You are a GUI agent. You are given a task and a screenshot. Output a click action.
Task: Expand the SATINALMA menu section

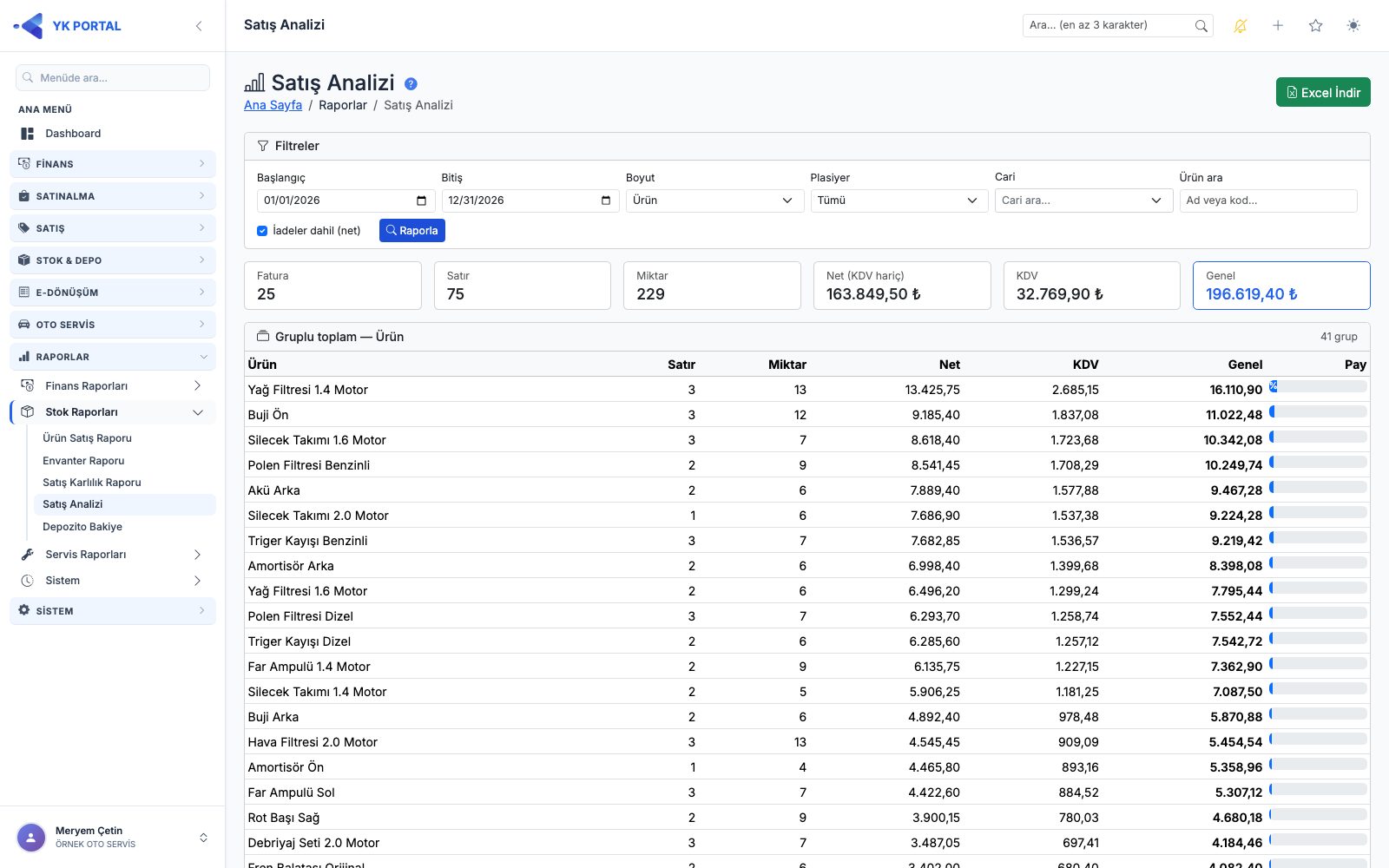pyautogui.click(x=113, y=196)
